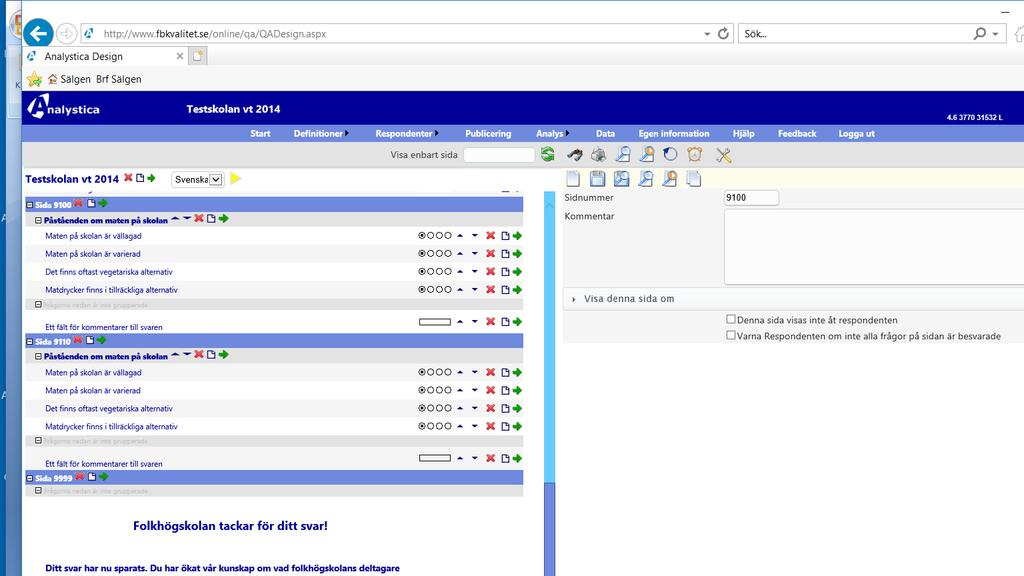Select last radio for 'Maten på skolan är varierad', Sida 9100
Screen dimensions: 1024x576
pyautogui.click(x=447, y=253)
